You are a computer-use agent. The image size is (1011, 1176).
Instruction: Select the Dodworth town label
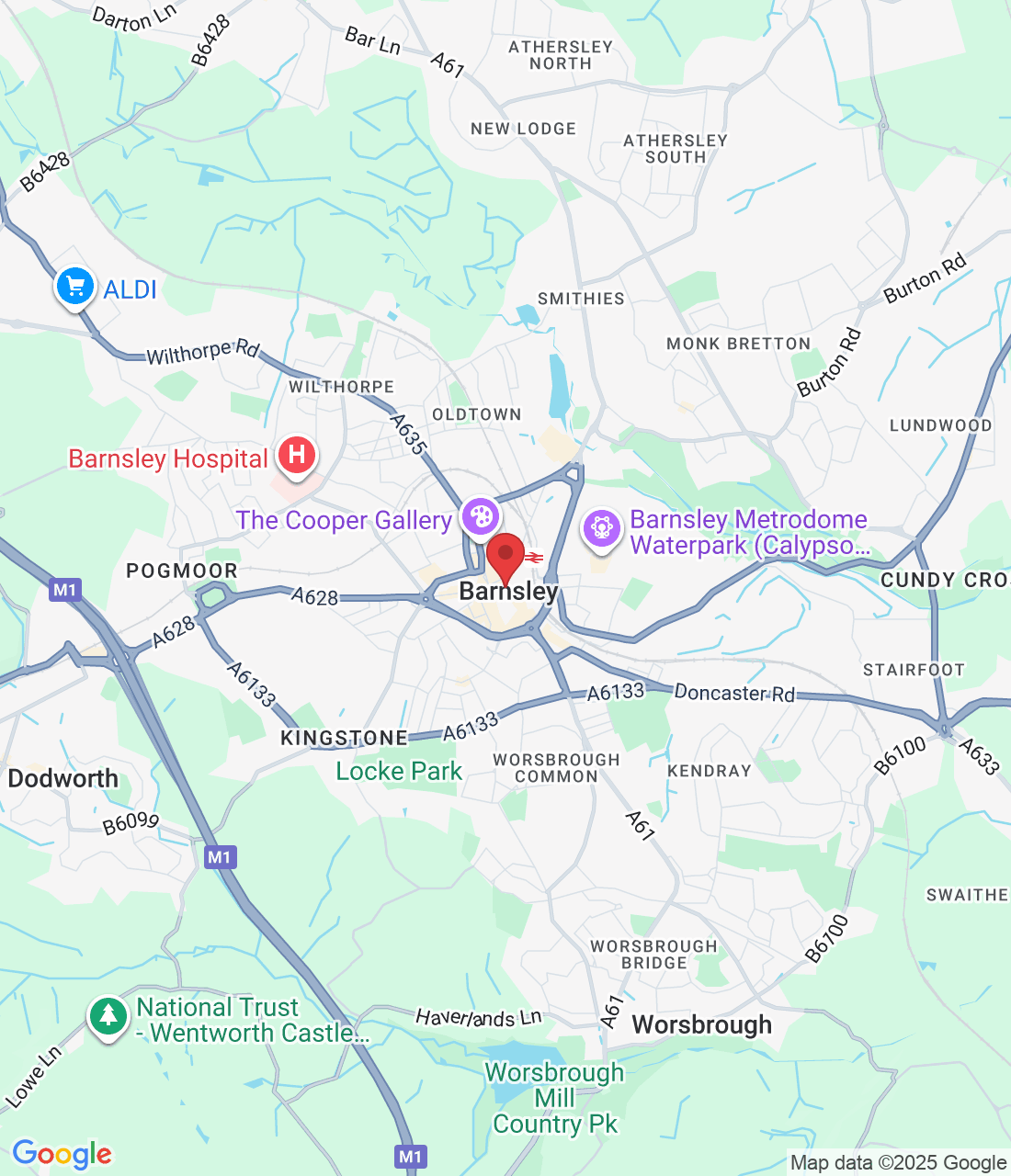pos(63,778)
